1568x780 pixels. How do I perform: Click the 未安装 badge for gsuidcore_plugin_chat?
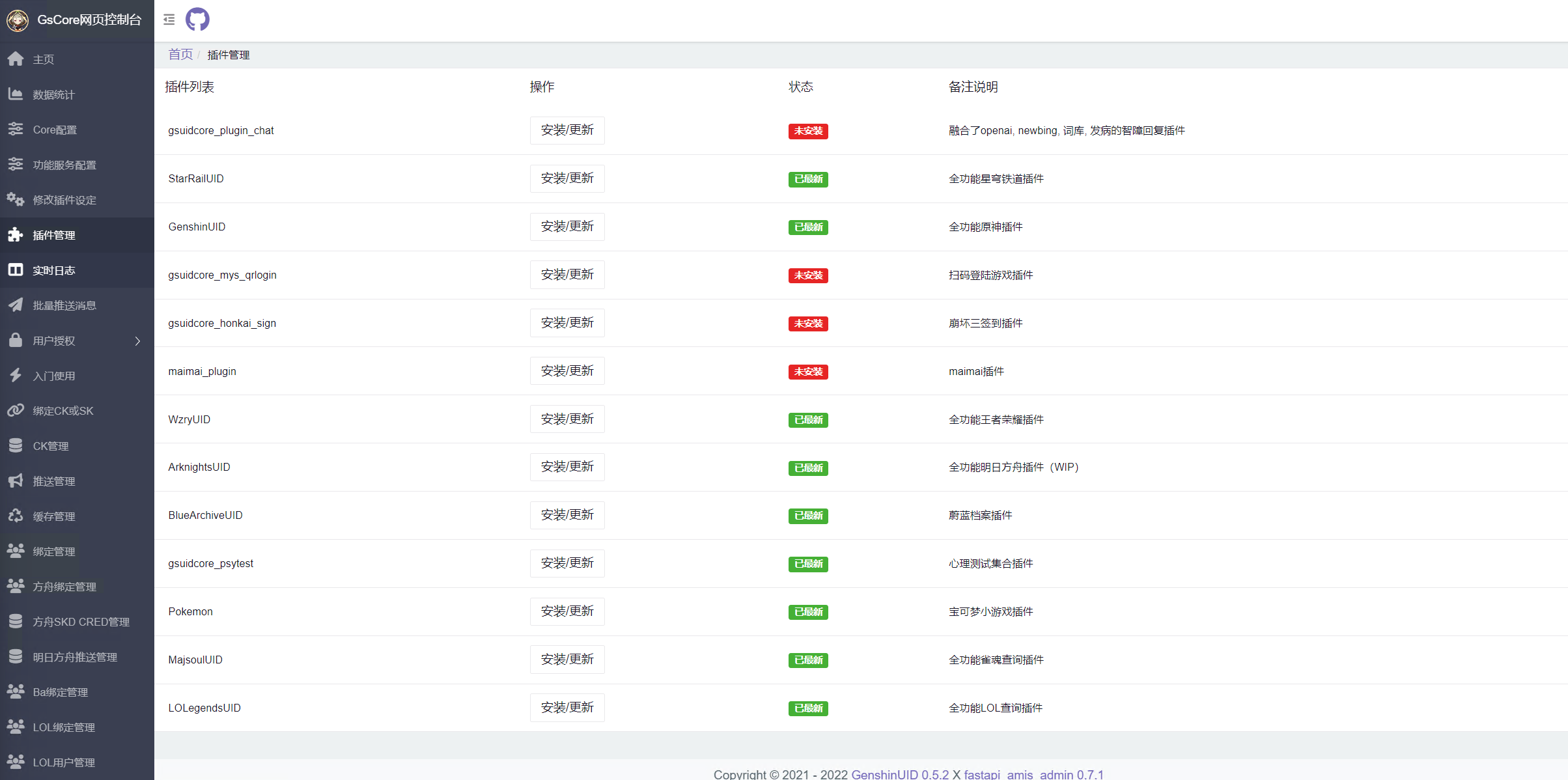[808, 131]
